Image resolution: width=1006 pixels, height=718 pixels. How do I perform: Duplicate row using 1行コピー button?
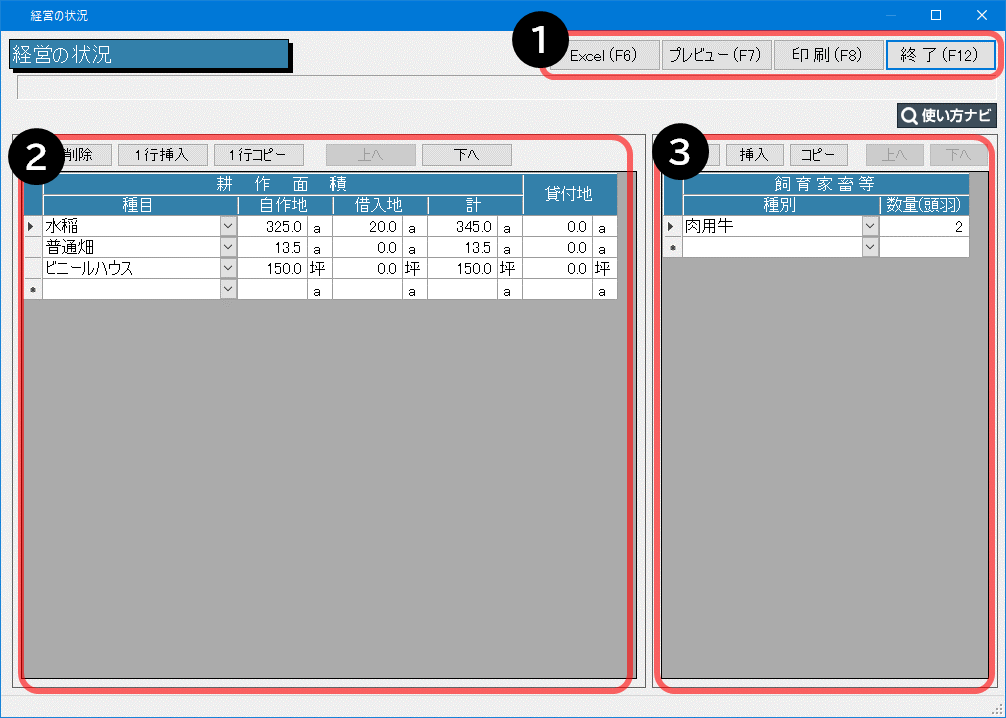(x=258, y=155)
